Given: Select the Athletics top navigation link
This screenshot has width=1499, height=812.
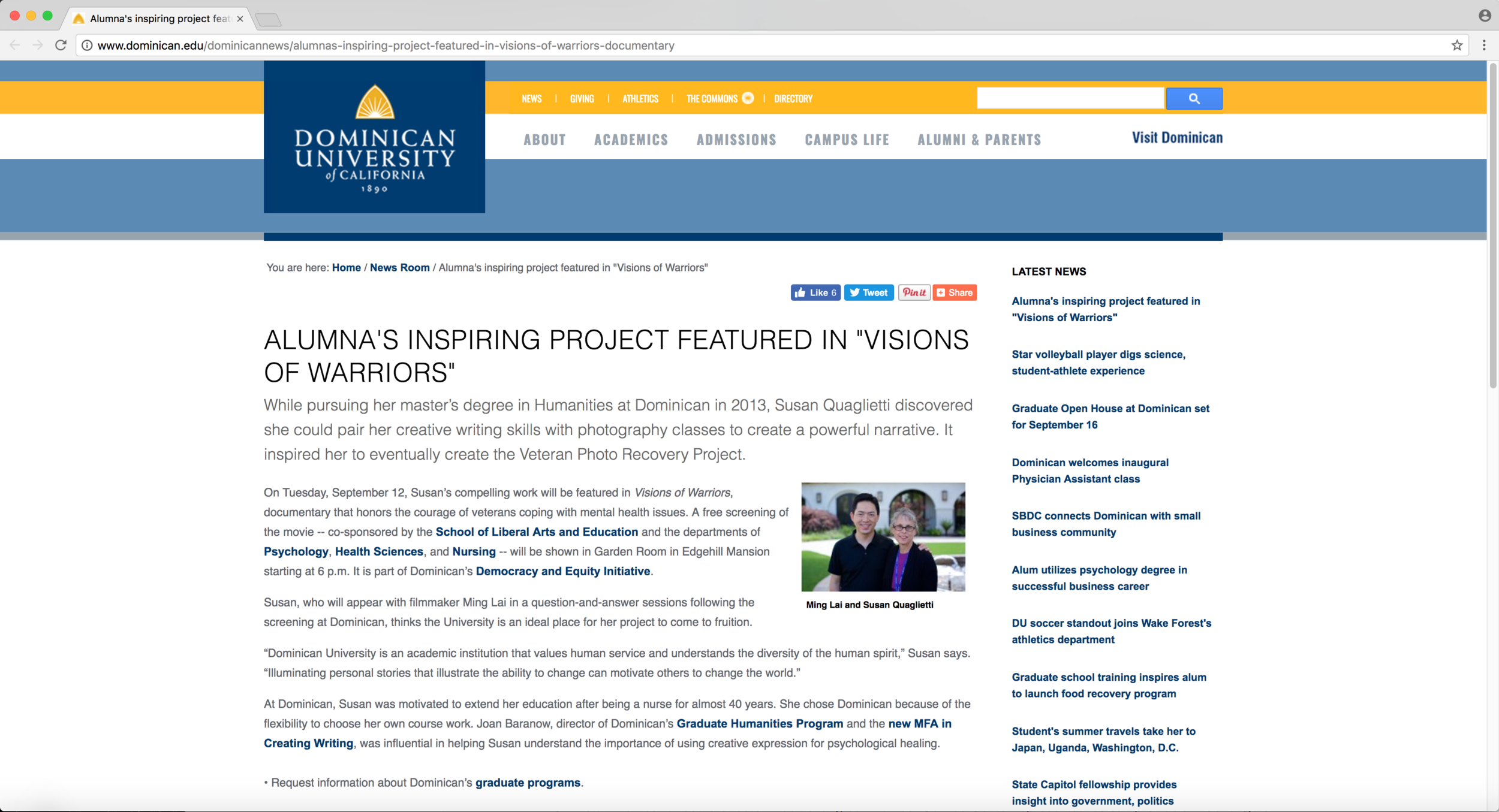Looking at the screenshot, I should tap(640, 99).
